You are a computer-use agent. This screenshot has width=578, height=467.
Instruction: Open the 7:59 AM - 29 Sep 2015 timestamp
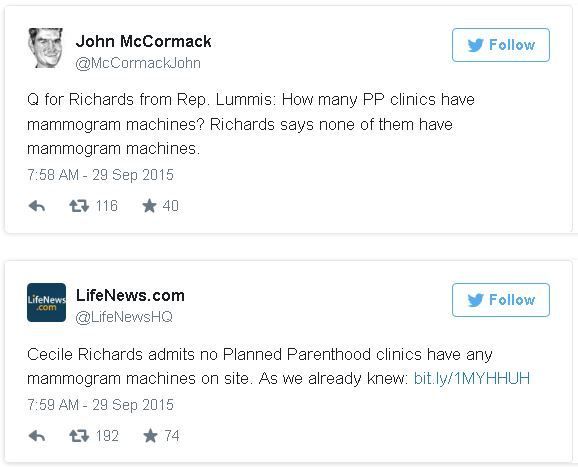pyautogui.click(x=100, y=405)
